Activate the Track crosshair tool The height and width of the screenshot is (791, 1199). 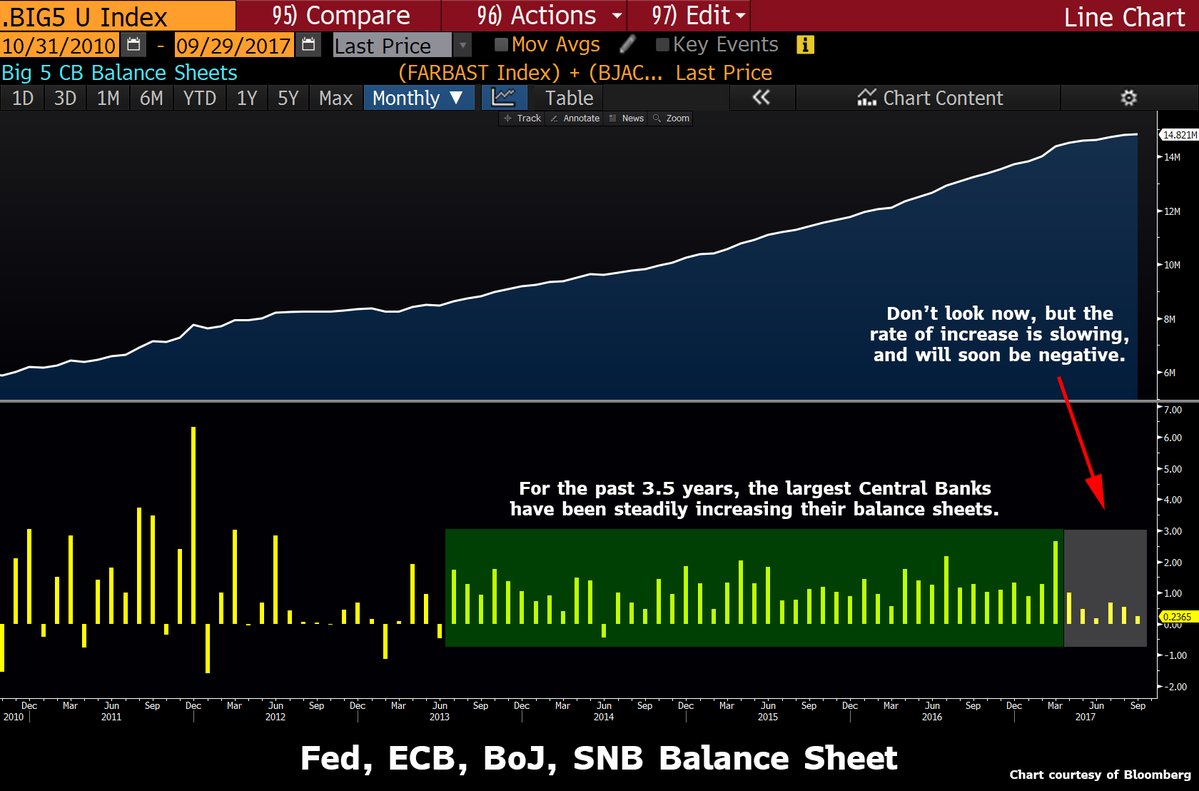(522, 119)
